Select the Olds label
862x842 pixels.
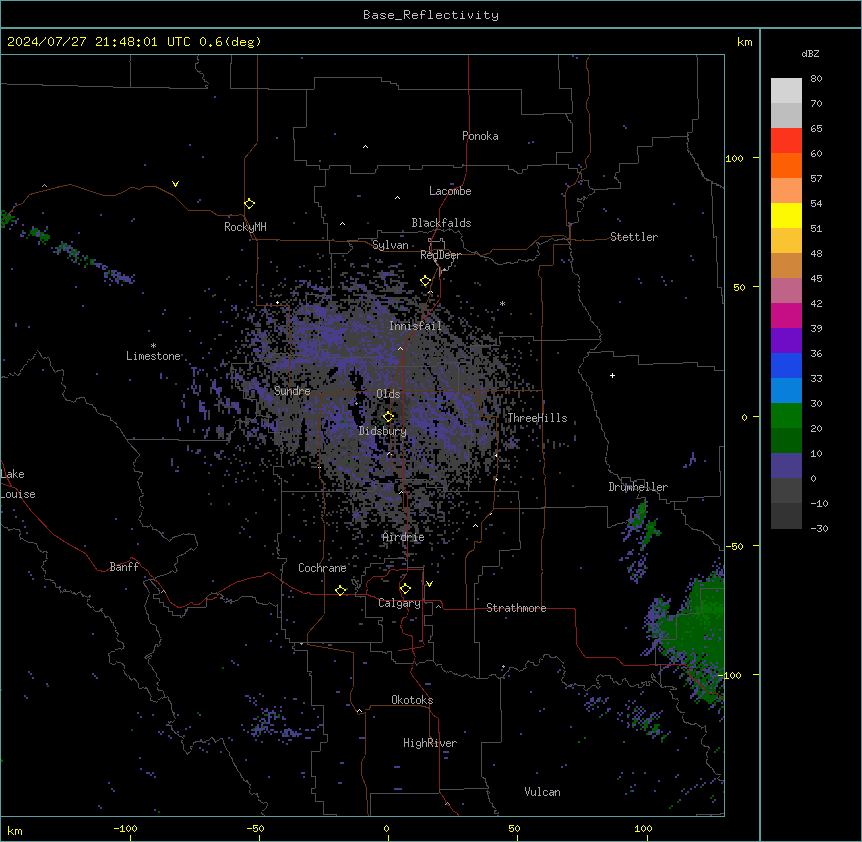coord(388,394)
